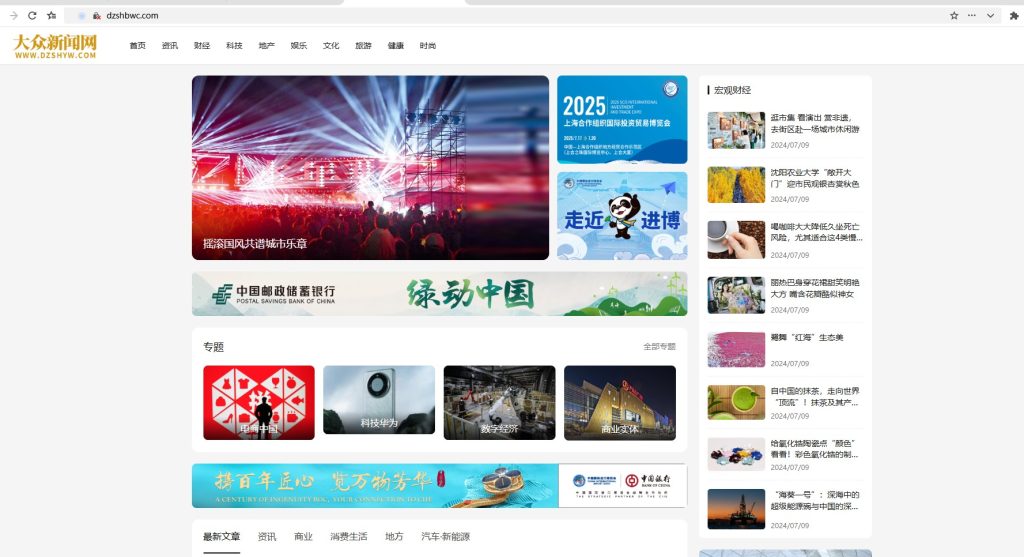
Task: Open article 丽热巴身穿花裙甜美明艳大方
Action: [x=814, y=289]
